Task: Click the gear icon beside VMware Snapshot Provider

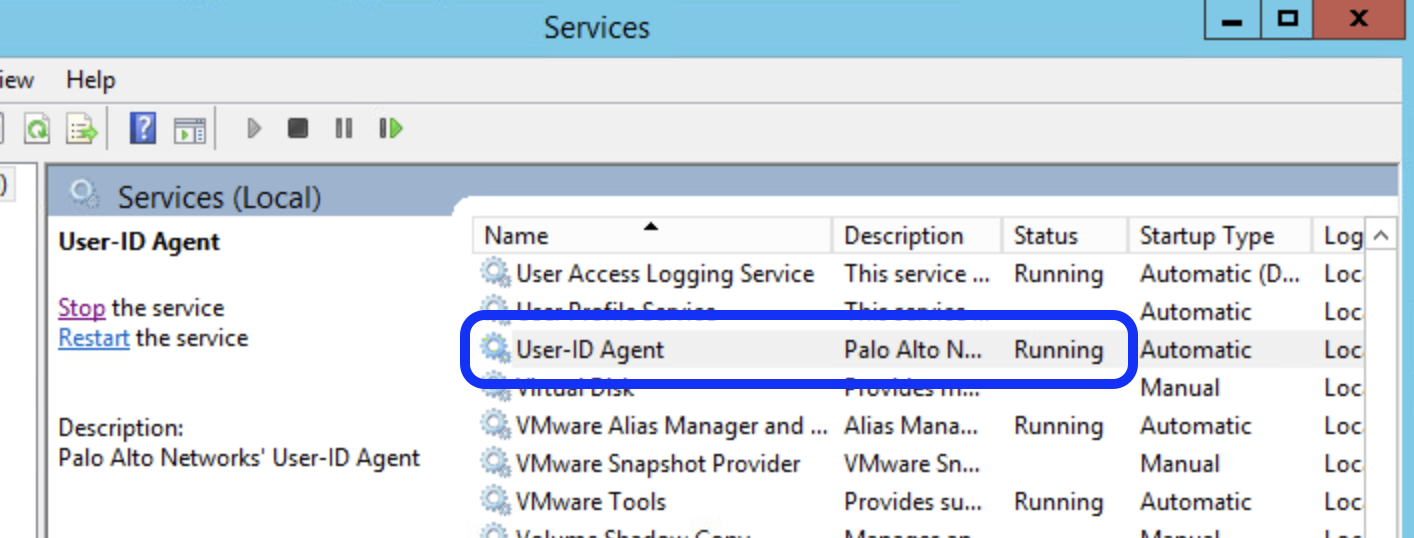Action: (495, 463)
